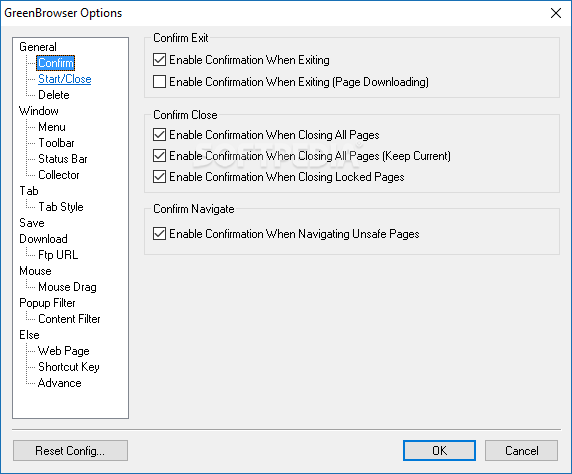Check confirmation when exiting during page downloading
This screenshot has height=474, width=572.
(159, 82)
